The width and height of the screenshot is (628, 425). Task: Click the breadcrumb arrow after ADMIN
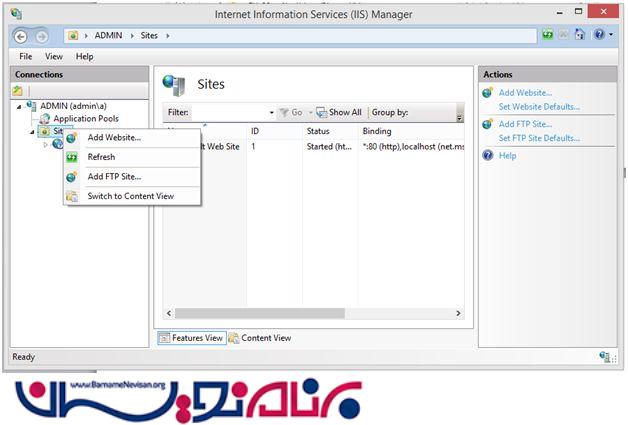132,36
